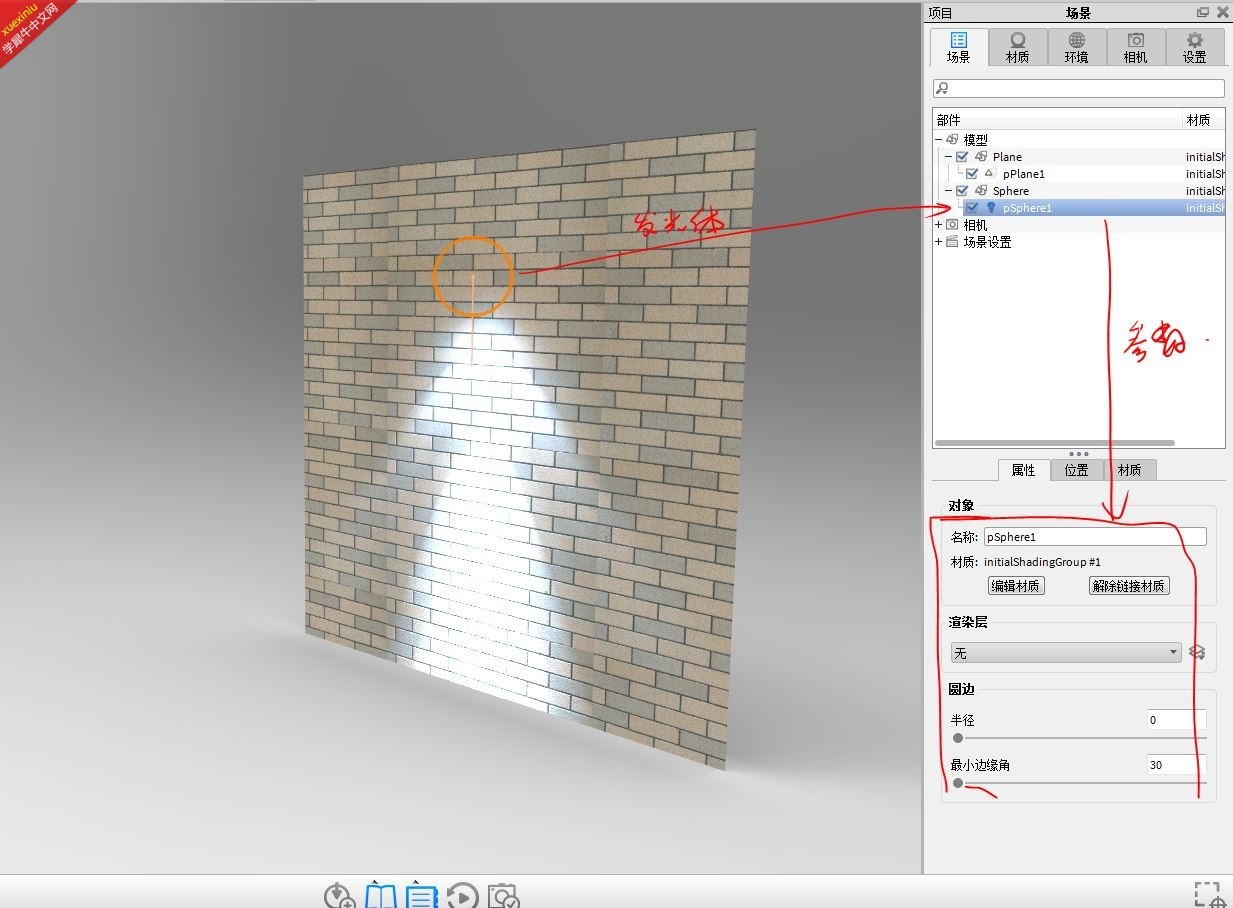Click the 材质 column header in the tree

click(x=1204, y=120)
